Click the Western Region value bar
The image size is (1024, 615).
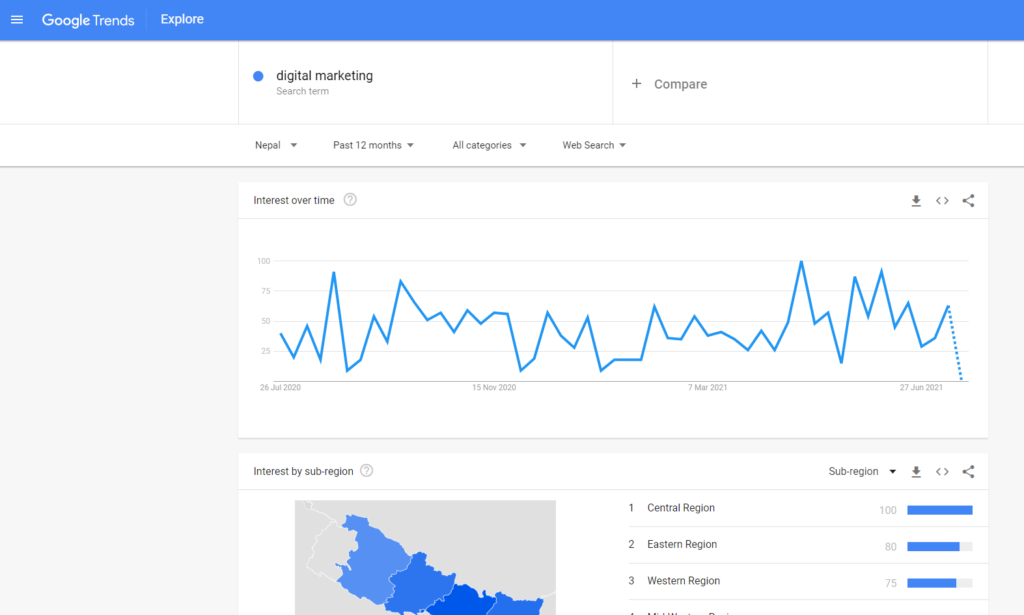click(940, 583)
